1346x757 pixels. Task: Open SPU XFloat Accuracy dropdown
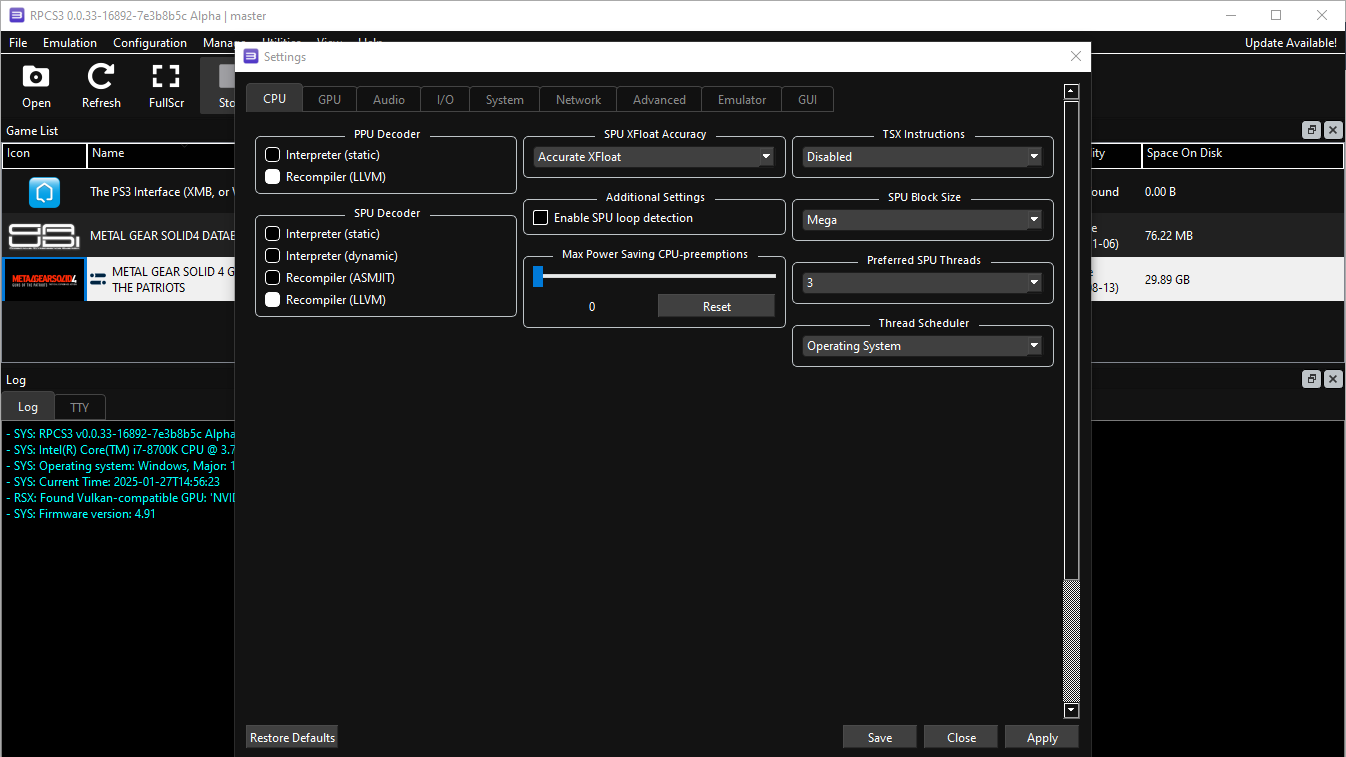[654, 157]
